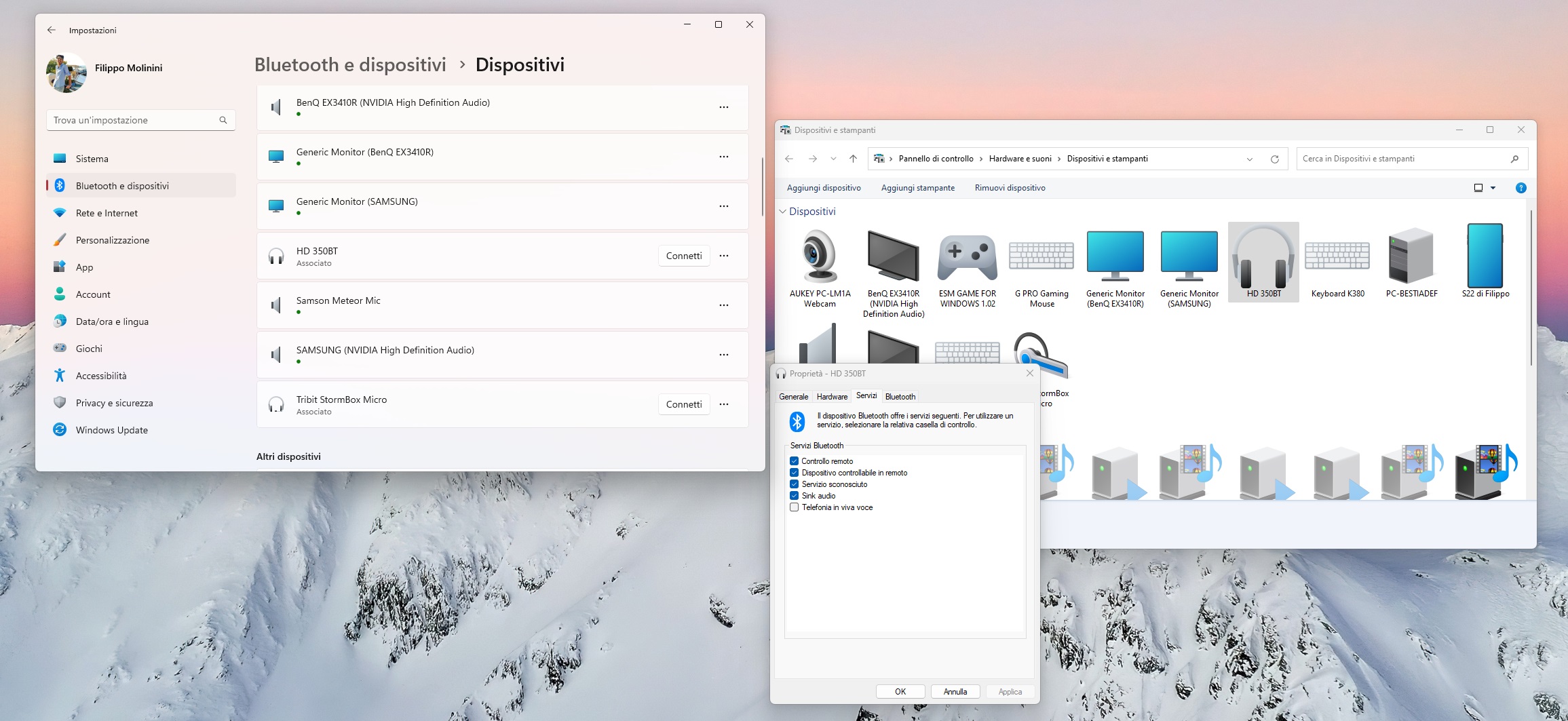The image size is (1568, 721).
Task: Refresh the Dispositivi e stampanti view
Action: coord(1274,159)
